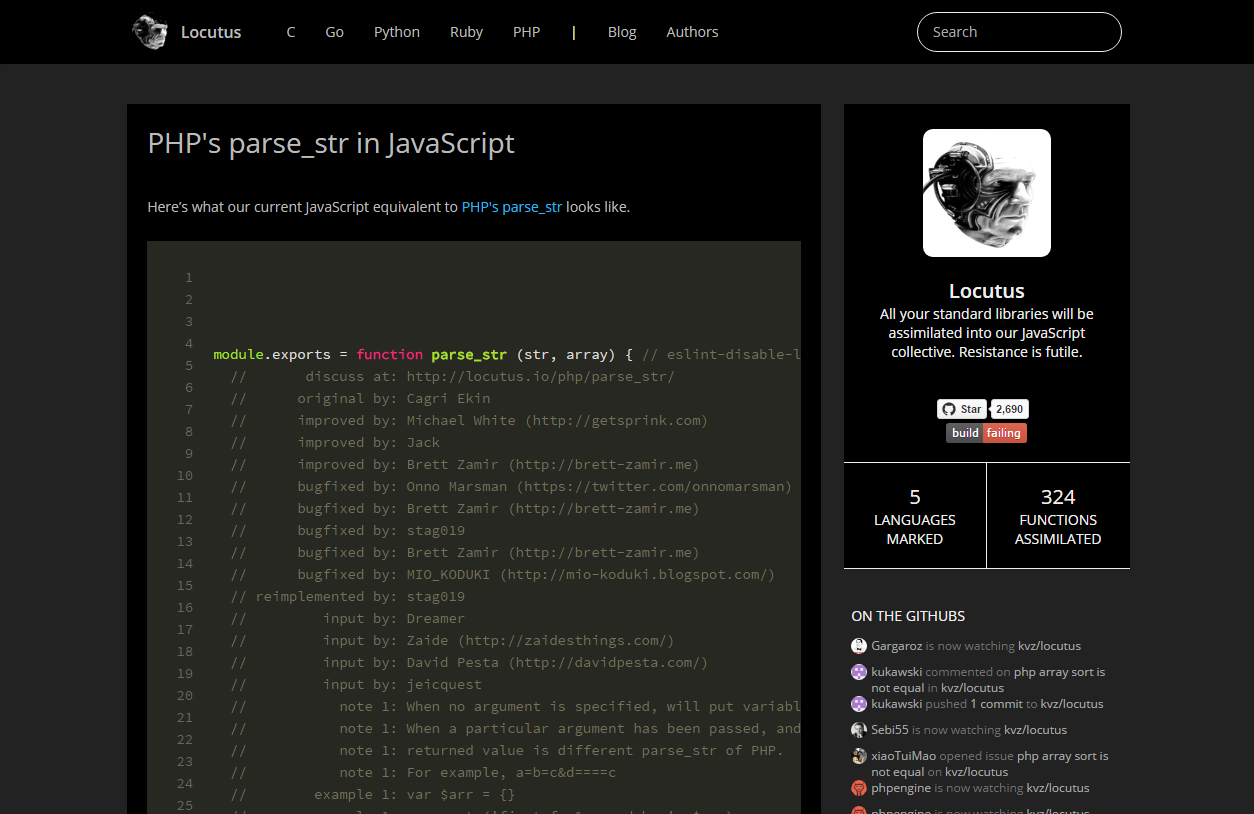Open the Locutus home link
Viewport: 1254px width, 814px height.
click(211, 32)
